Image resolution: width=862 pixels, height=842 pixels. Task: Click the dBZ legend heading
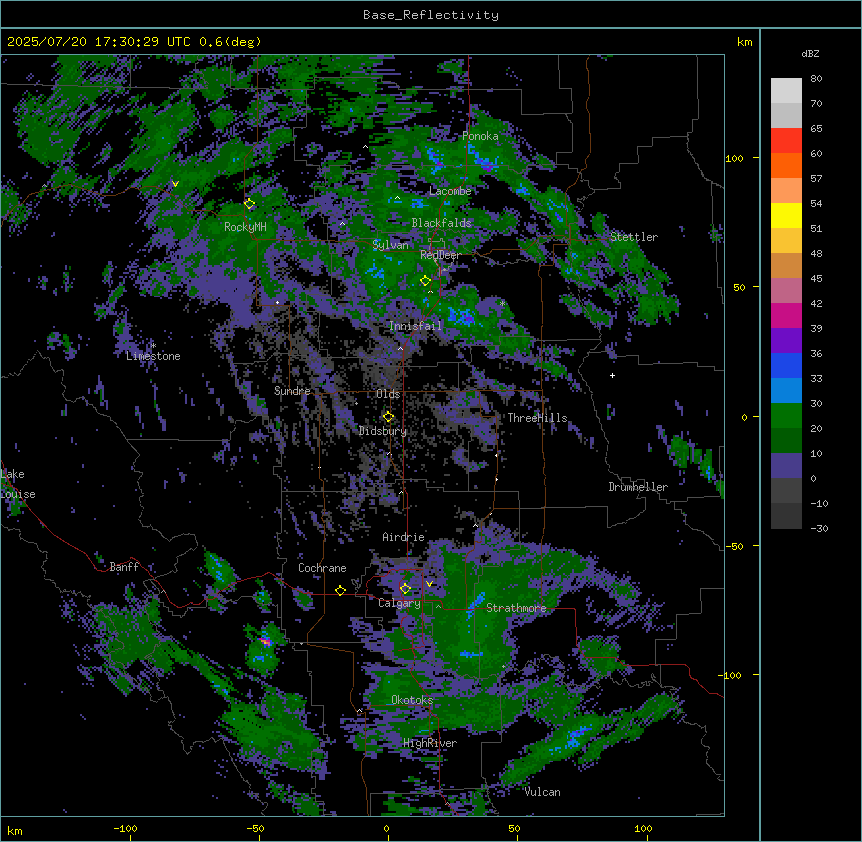pyautogui.click(x=810, y=54)
